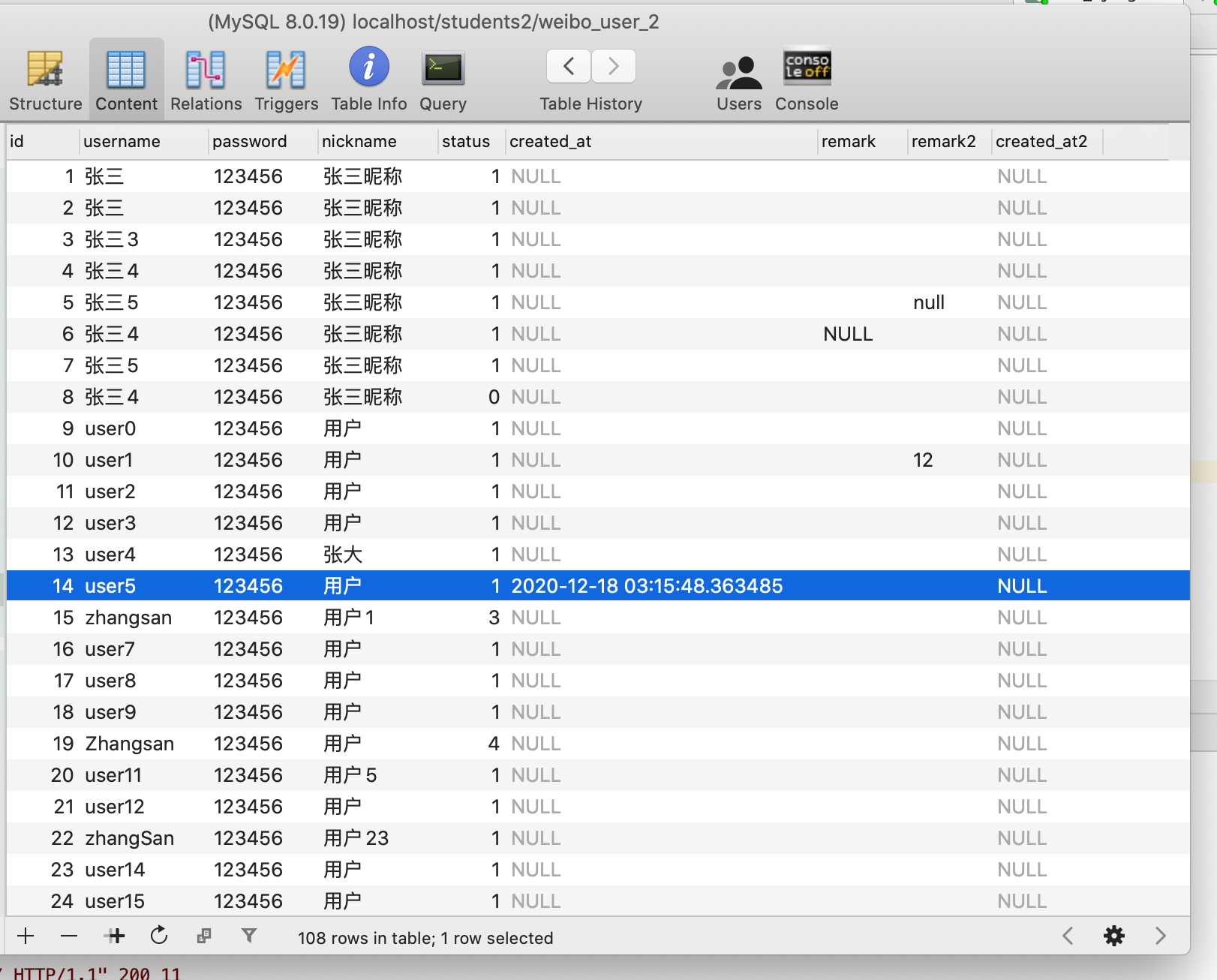
Task: Toggle the Console panel
Action: (x=807, y=80)
